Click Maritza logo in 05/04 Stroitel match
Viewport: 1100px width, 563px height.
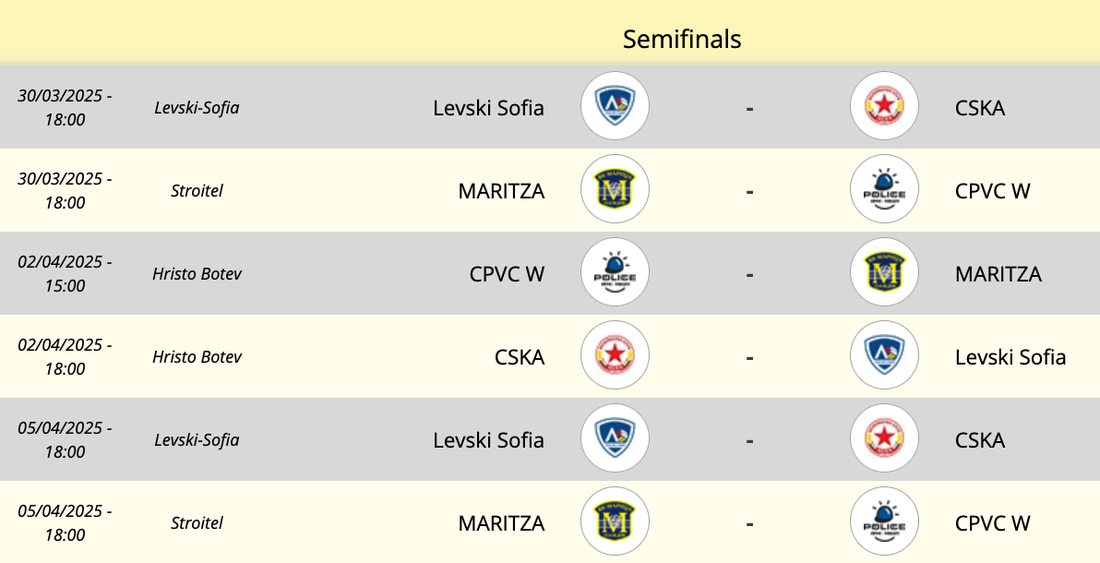[615, 521]
